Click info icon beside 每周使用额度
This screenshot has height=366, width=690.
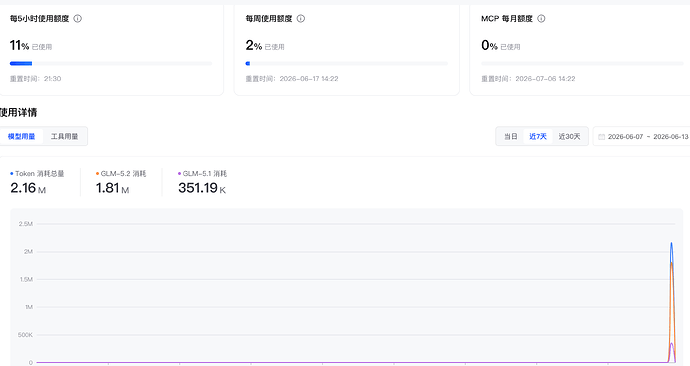click(301, 18)
